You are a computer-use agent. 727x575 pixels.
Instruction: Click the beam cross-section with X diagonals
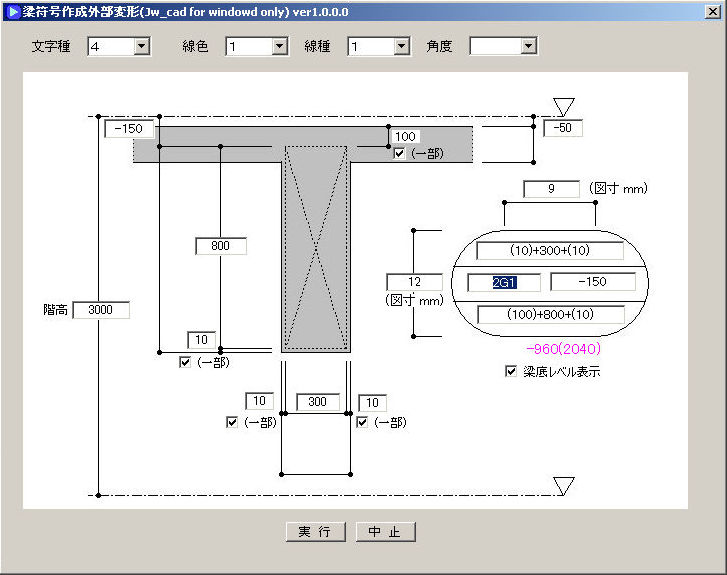pos(315,249)
